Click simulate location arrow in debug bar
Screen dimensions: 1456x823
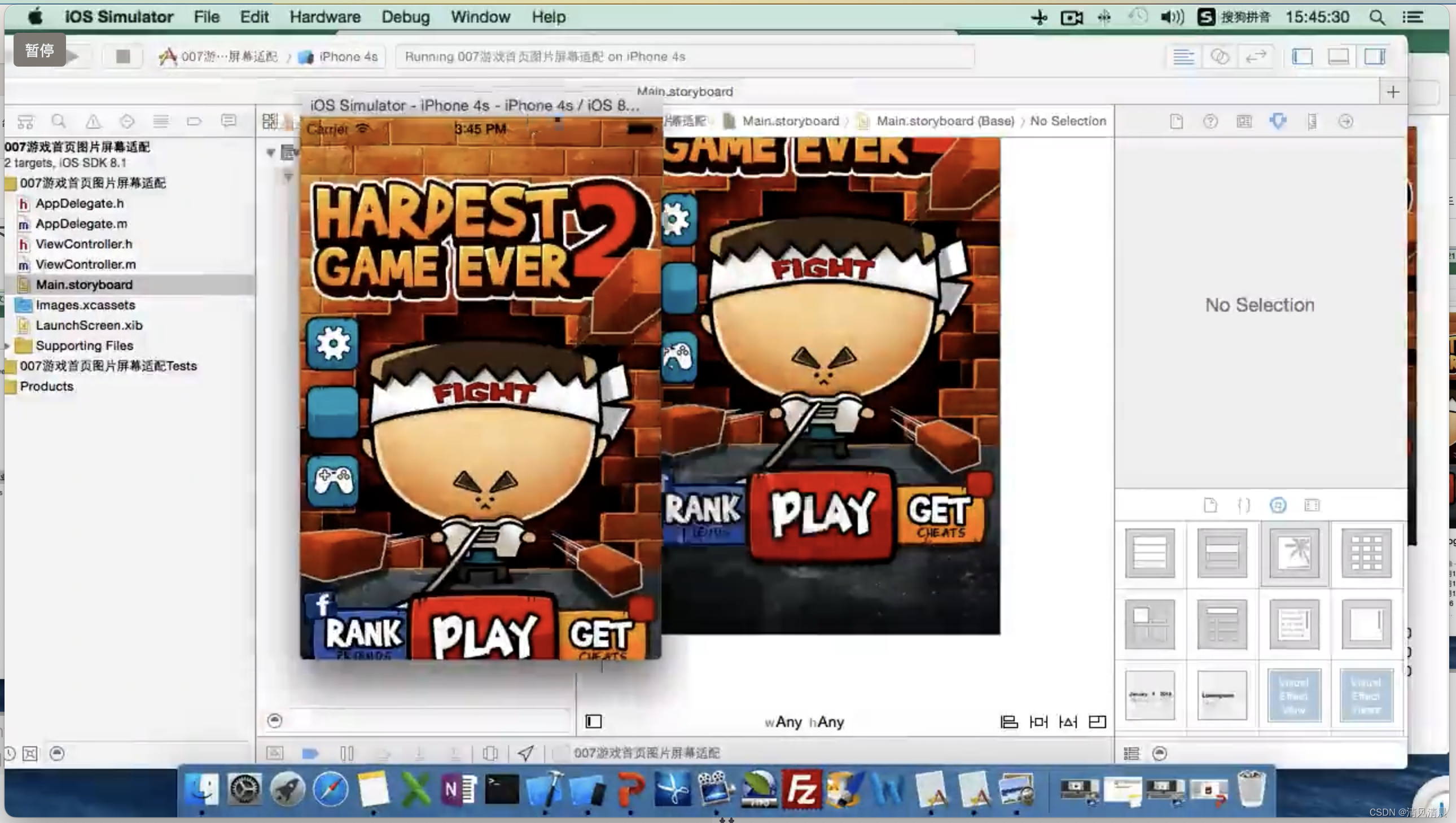525,753
